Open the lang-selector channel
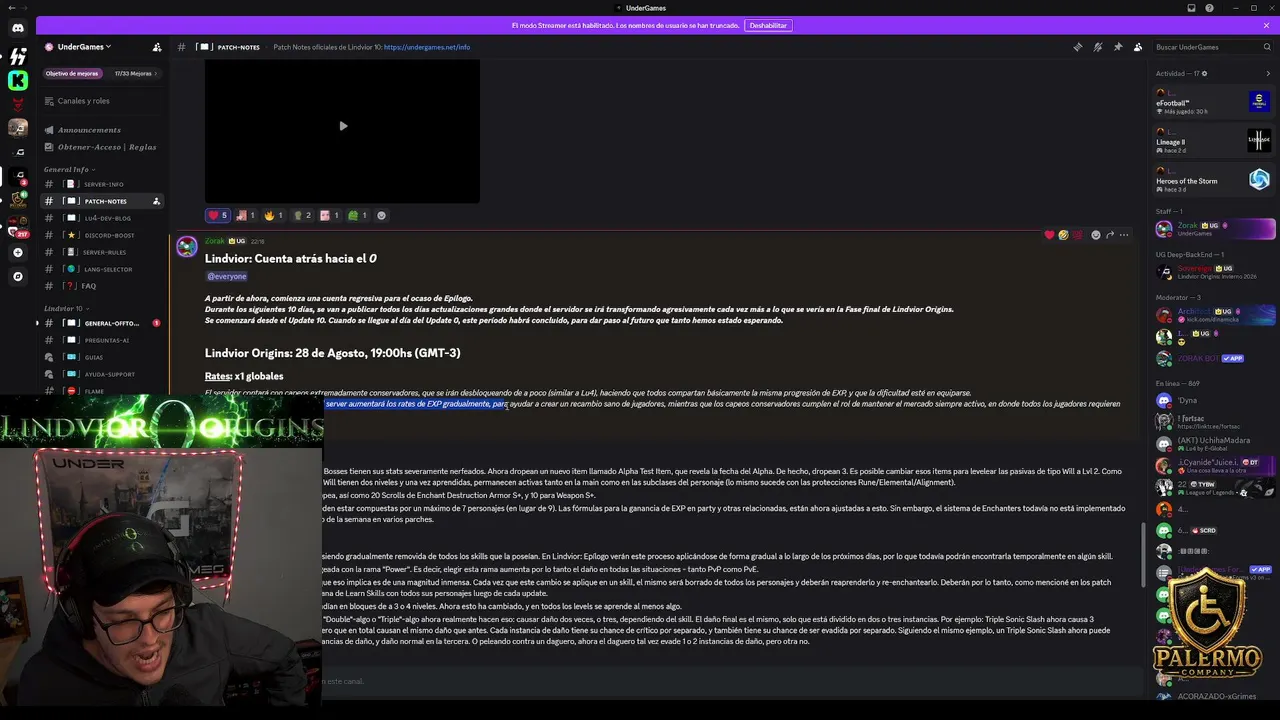Viewport: 1280px width, 720px height. tap(103, 269)
